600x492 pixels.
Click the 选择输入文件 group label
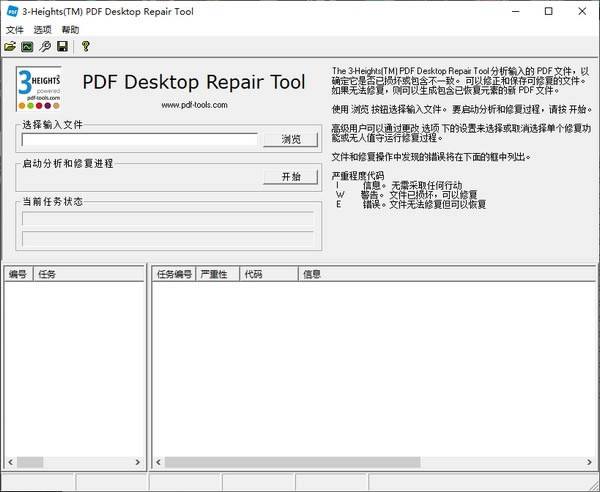[x=52, y=125]
